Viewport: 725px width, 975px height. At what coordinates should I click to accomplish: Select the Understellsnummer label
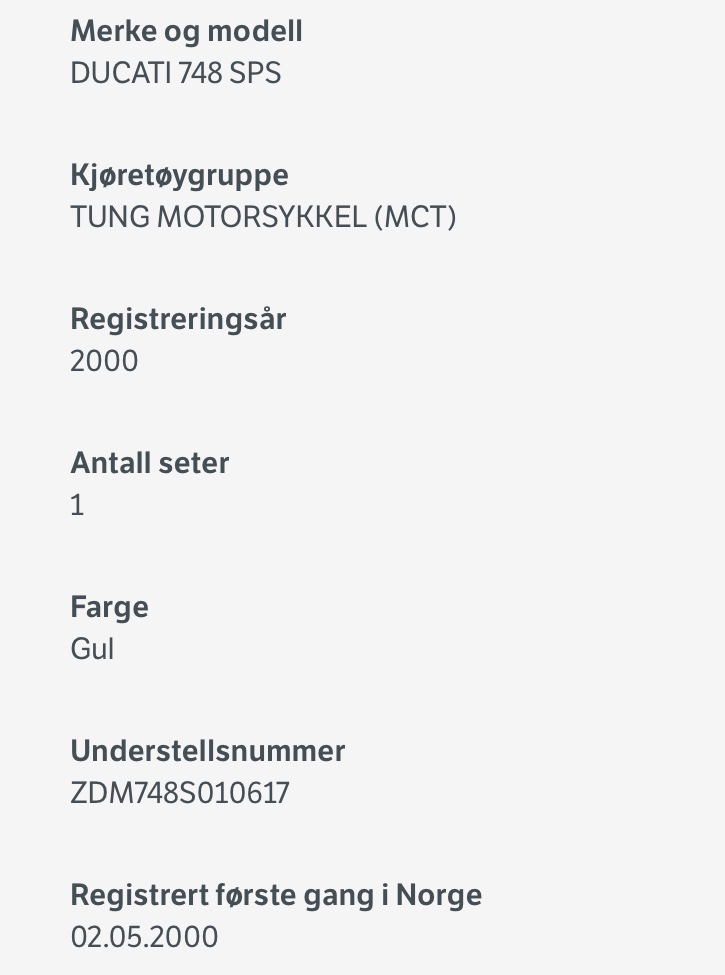click(x=208, y=751)
